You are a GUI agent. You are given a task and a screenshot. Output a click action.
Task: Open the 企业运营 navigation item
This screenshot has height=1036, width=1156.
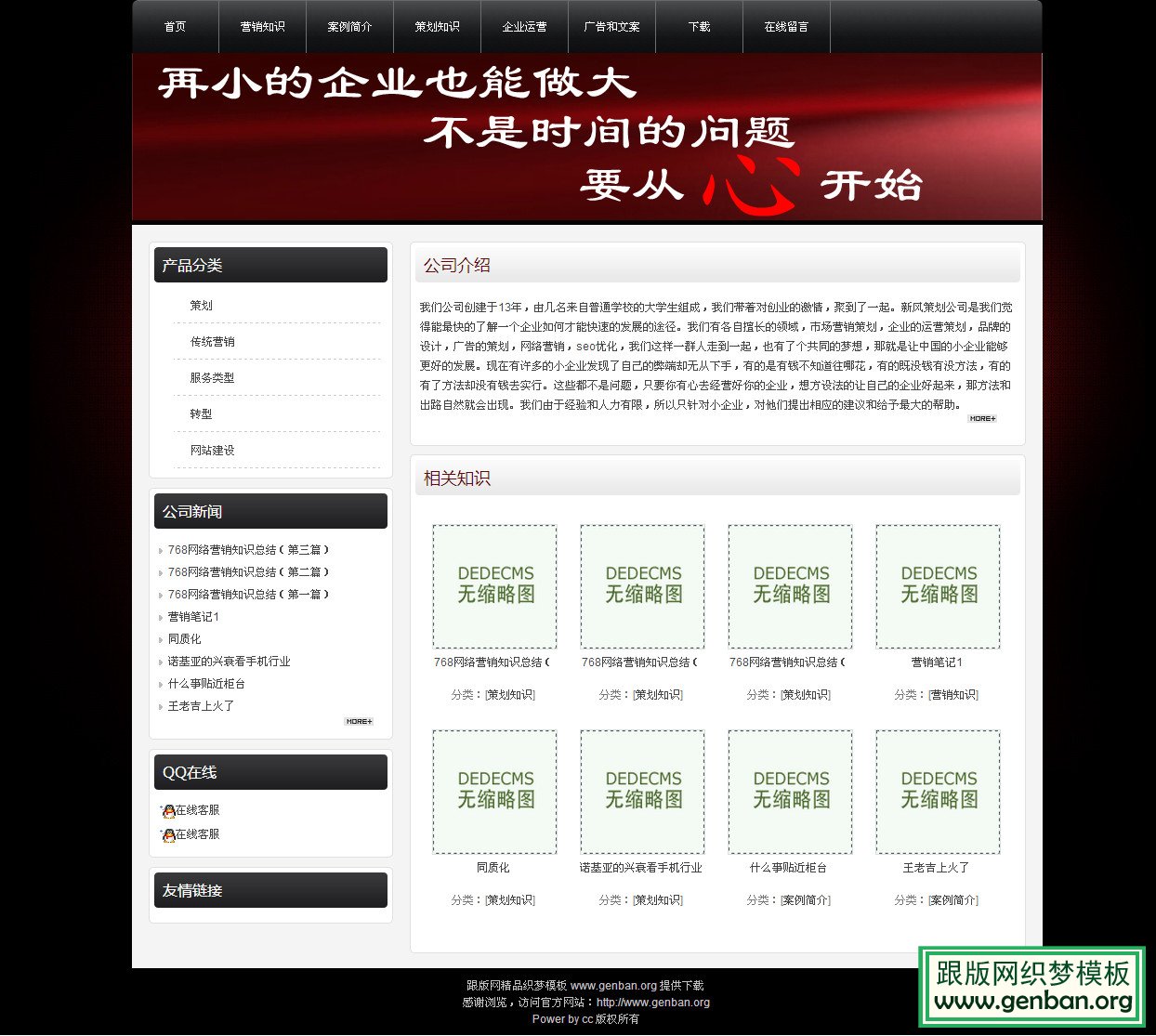pyautogui.click(x=524, y=27)
